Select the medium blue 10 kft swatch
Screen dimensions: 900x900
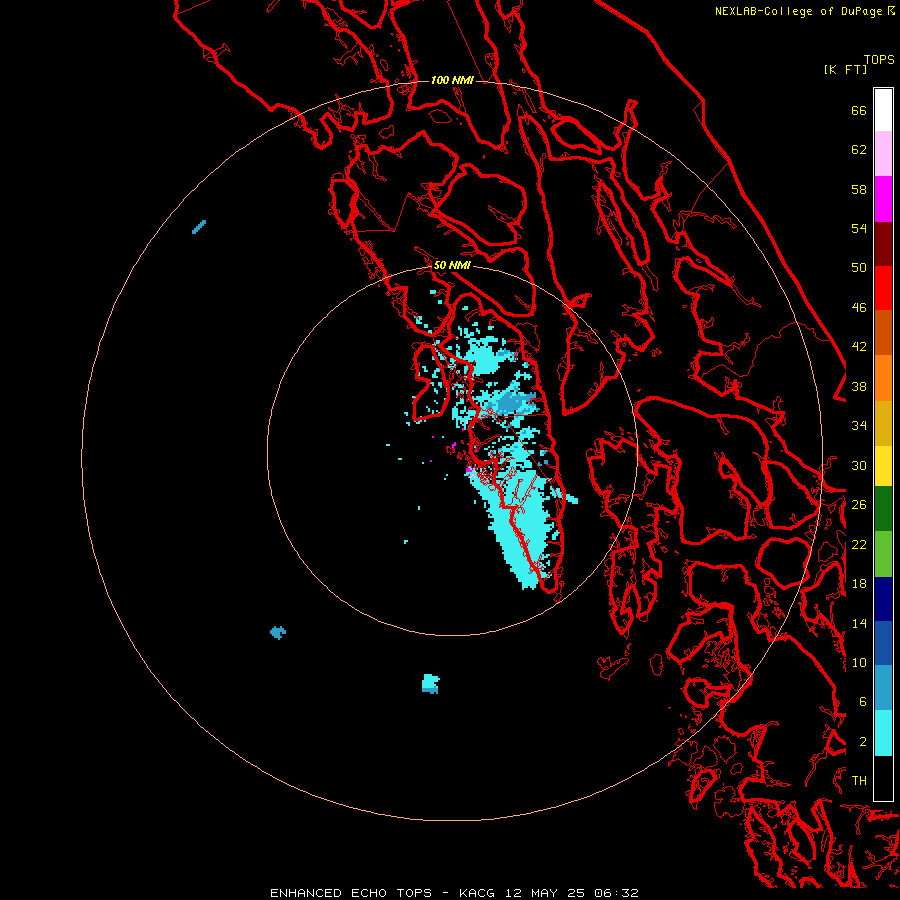pos(883,643)
